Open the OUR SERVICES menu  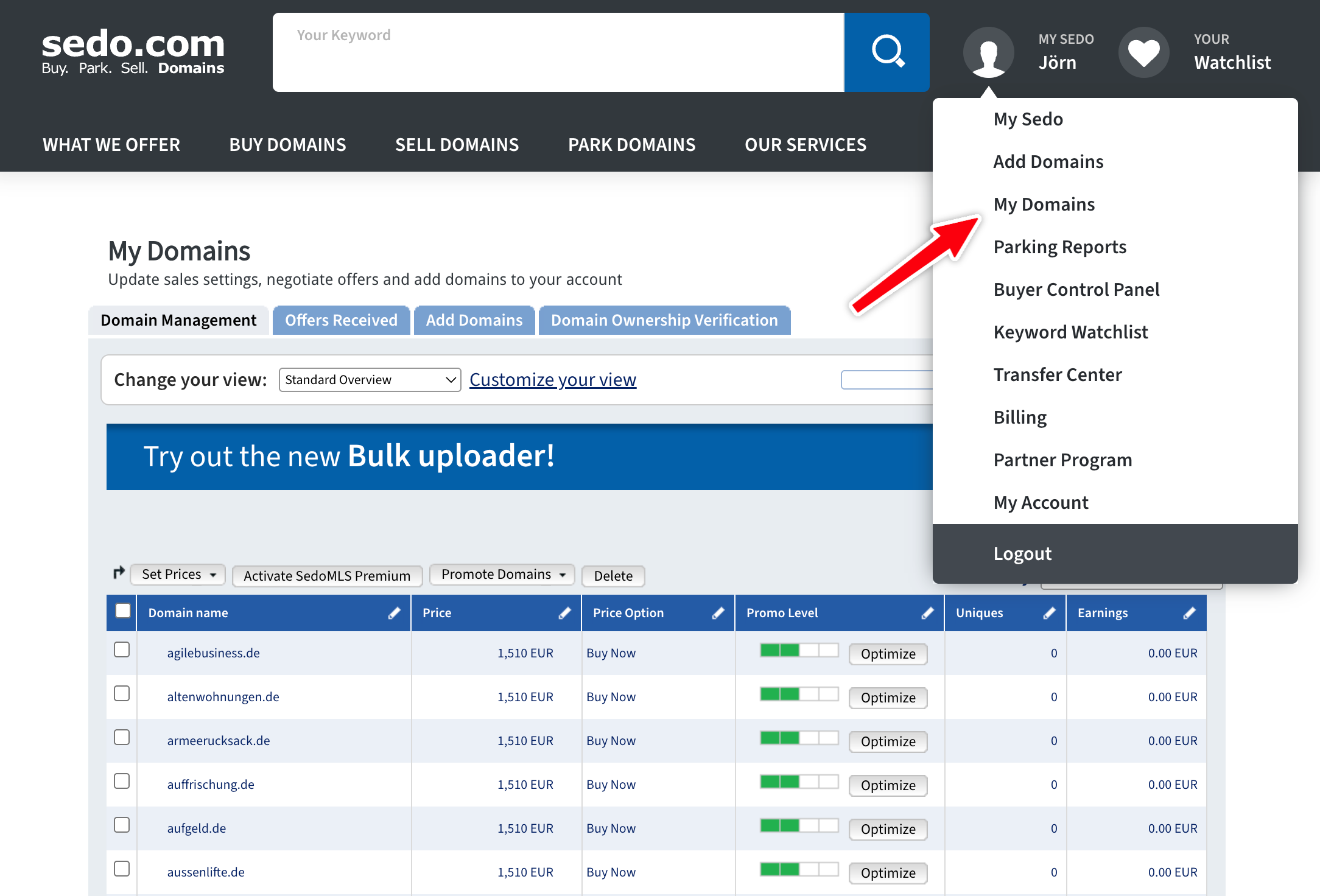(x=806, y=145)
